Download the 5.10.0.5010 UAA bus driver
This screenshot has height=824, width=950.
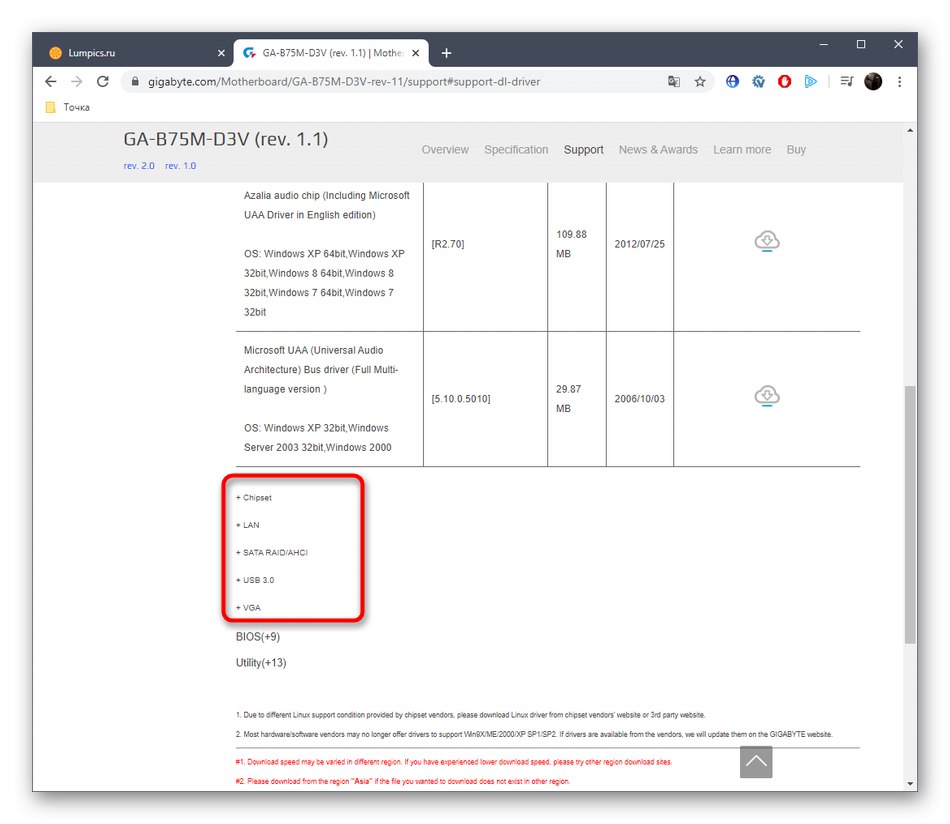[x=767, y=396]
